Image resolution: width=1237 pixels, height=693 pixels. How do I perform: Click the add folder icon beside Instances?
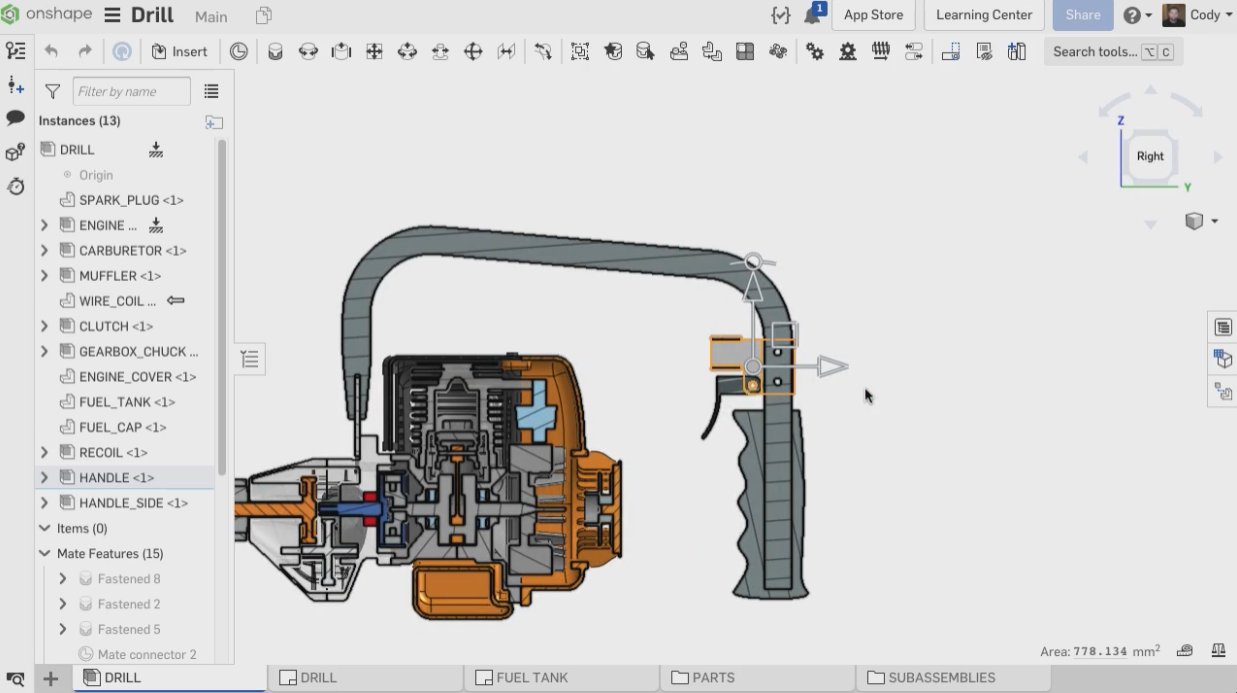214,122
